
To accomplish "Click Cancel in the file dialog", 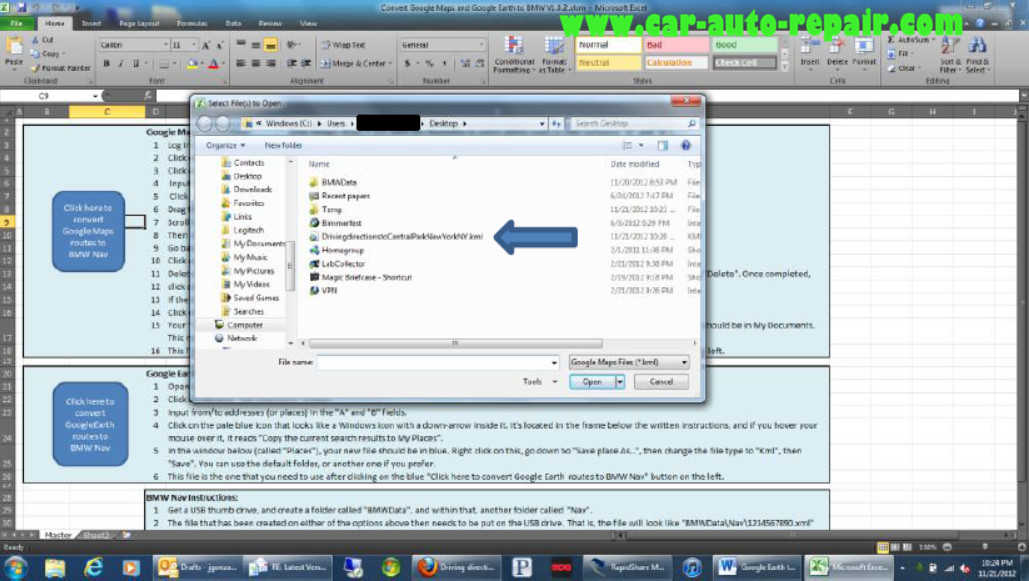I will [x=661, y=381].
